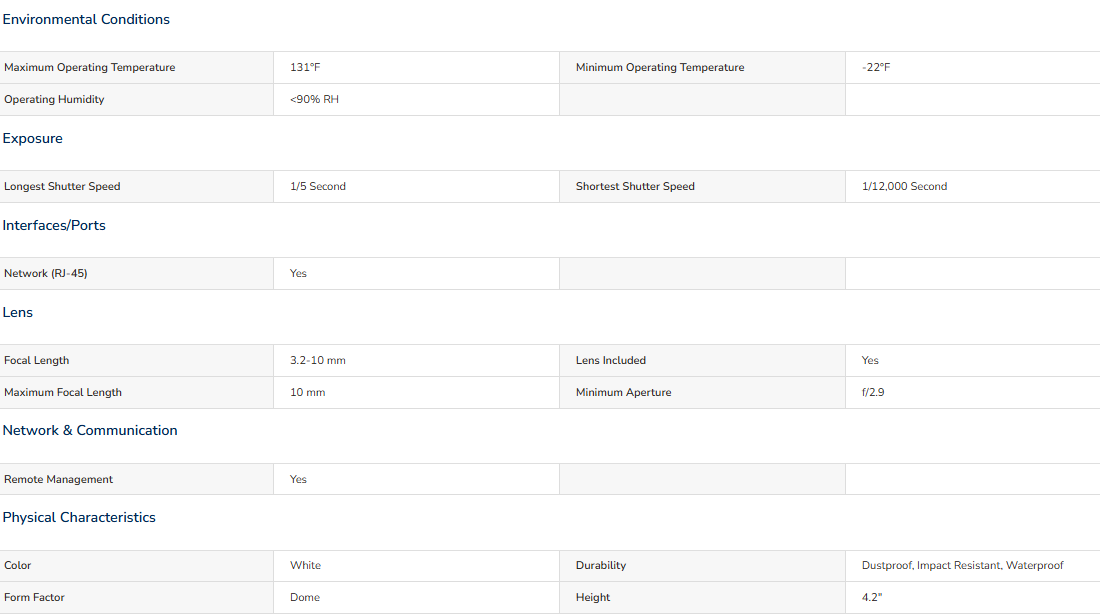Viewport: 1100px width, 614px height.
Task: Click the Minimum Operating Temperature label
Action: (660, 67)
